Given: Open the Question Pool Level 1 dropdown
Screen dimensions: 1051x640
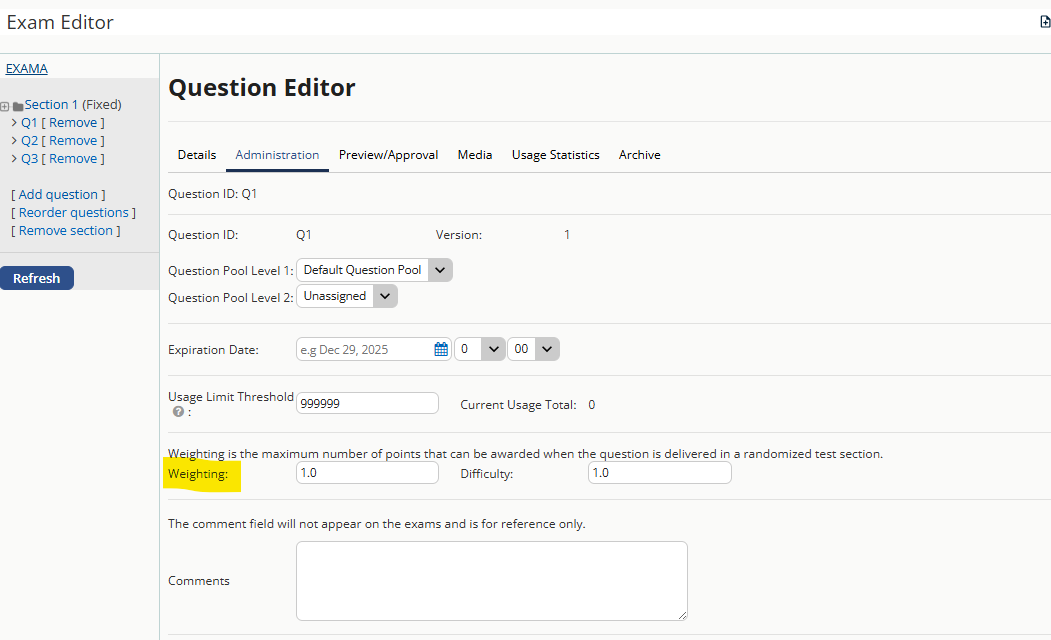Looking at the screenshot, I should (x=375, y=270).
